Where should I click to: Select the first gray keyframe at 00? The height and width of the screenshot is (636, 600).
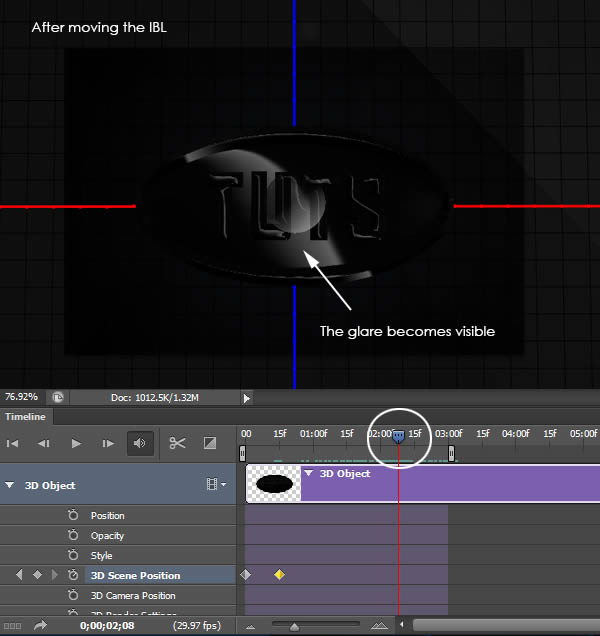point(245,575)
